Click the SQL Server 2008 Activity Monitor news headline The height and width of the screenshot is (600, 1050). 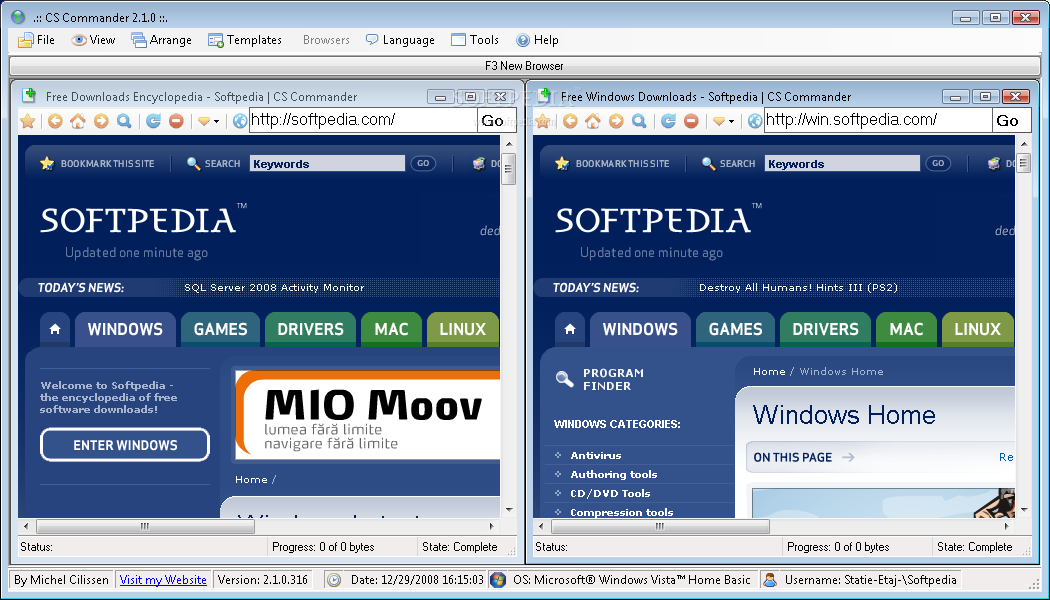pos(274,287)
